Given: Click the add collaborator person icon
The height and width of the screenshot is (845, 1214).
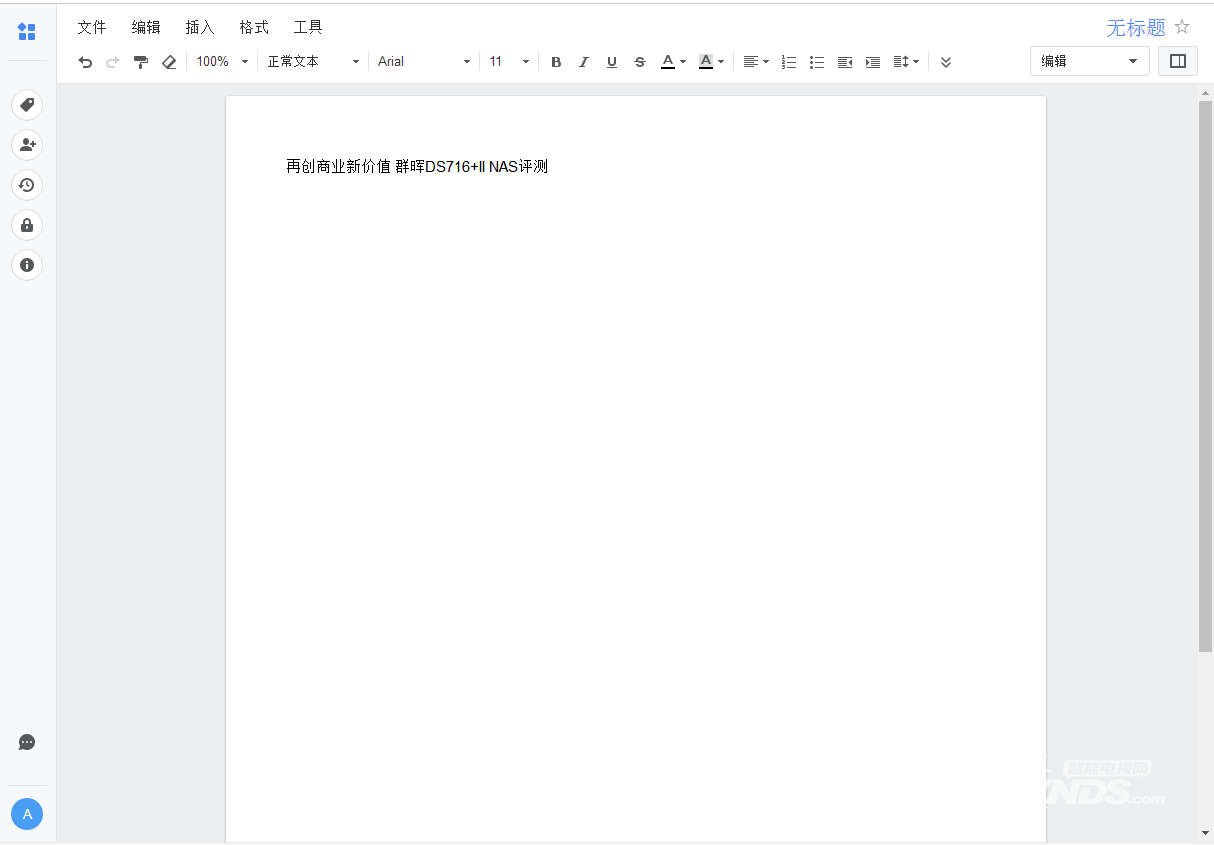Looking at the screenshot, I should pyautogui.click(x=27, y=145).
